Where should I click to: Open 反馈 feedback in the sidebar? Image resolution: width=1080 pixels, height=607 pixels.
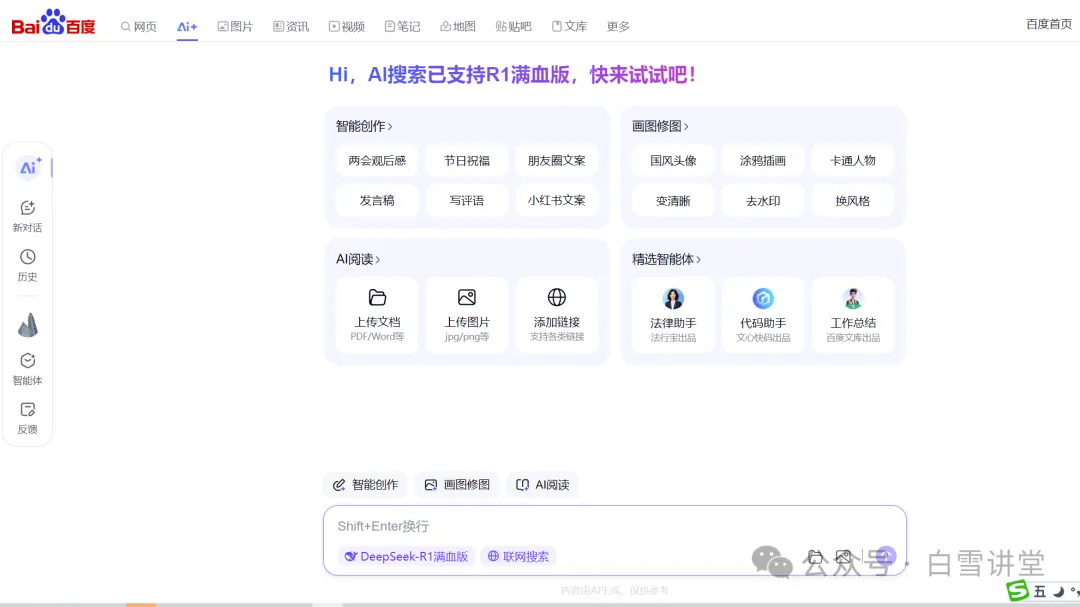28,418
